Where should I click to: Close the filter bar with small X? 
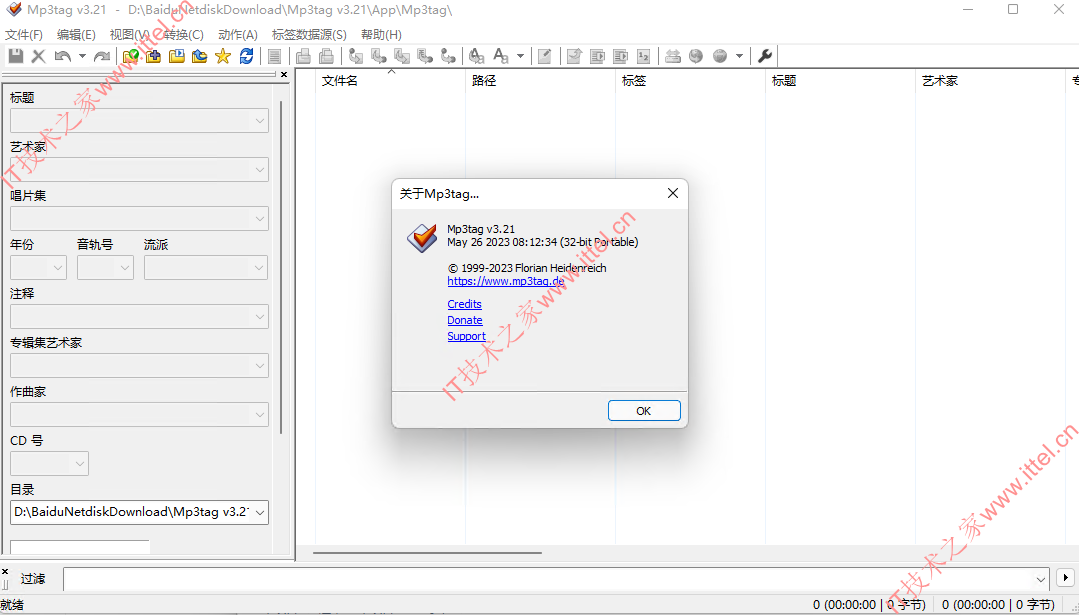pos(5,572)
